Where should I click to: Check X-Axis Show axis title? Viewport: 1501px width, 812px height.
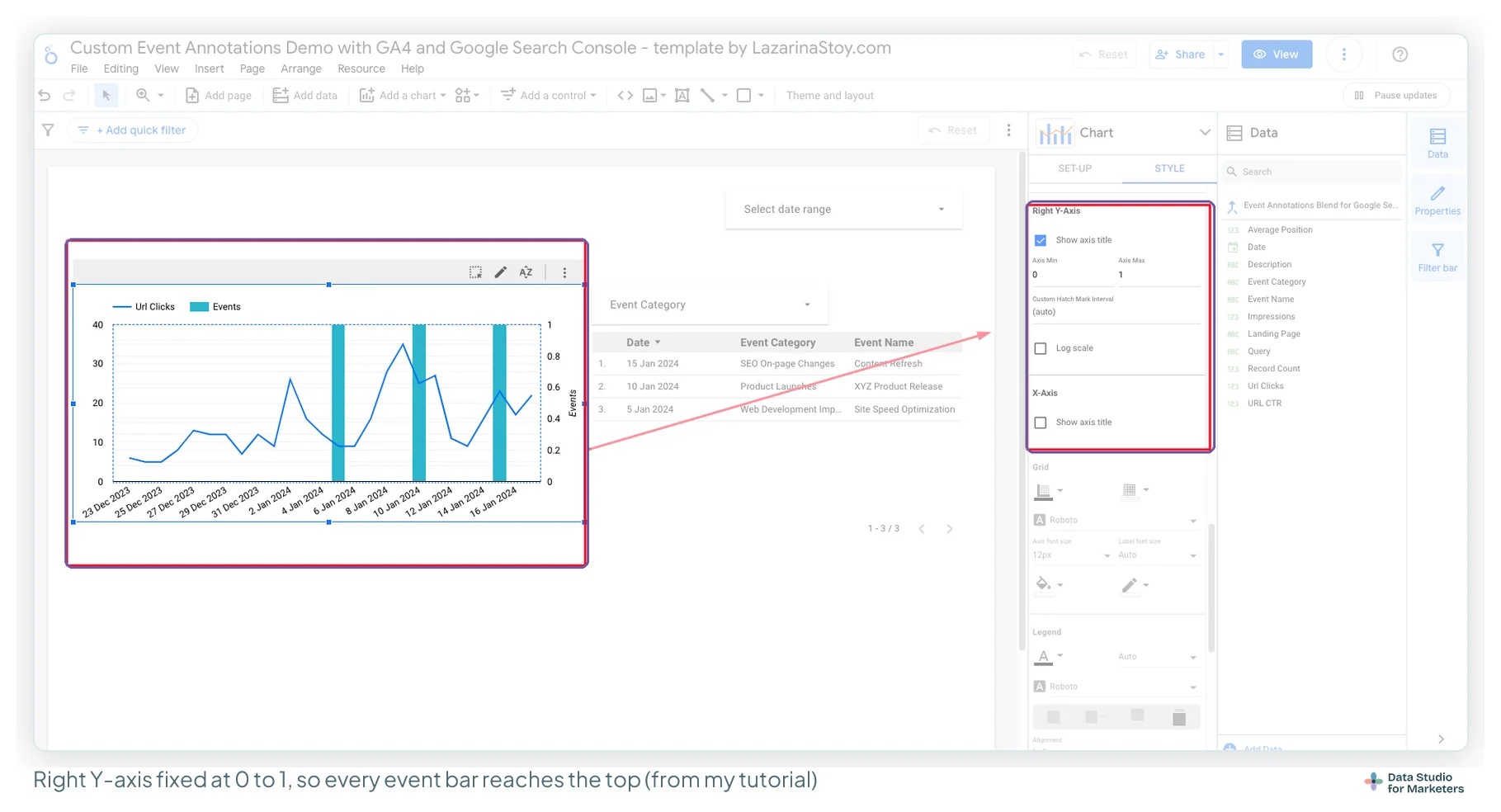click(1041, 423)
